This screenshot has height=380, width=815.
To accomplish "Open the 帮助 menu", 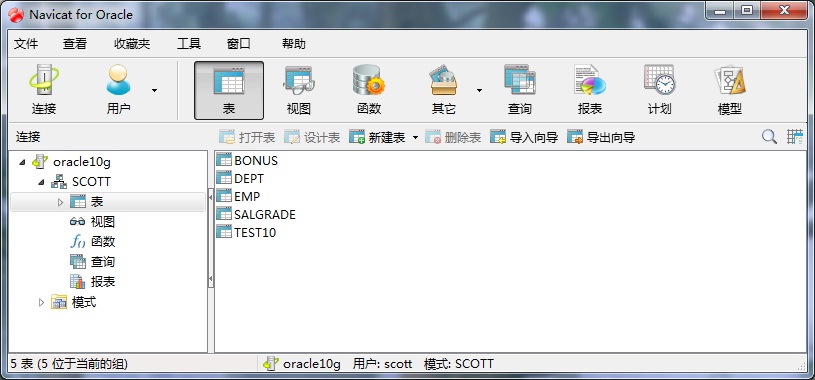I will [294, 44].
